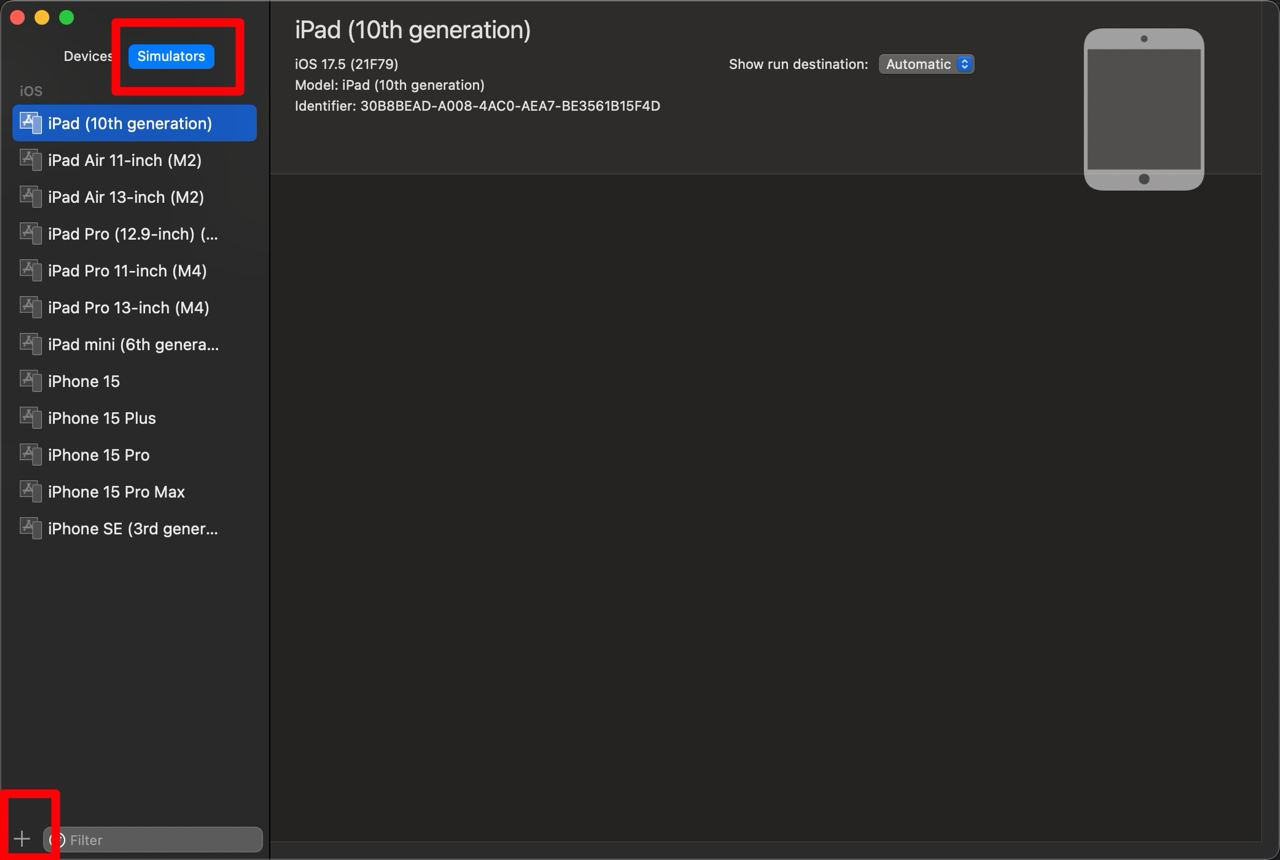Open the Show run destination dropdown
This screenshot has width=1280, height=860.
coord(926,64)
